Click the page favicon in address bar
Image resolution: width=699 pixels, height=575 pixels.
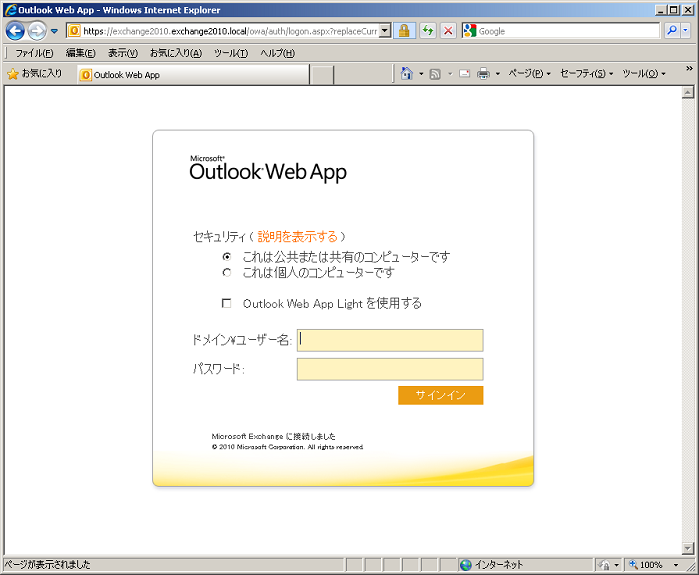point(74,31)
